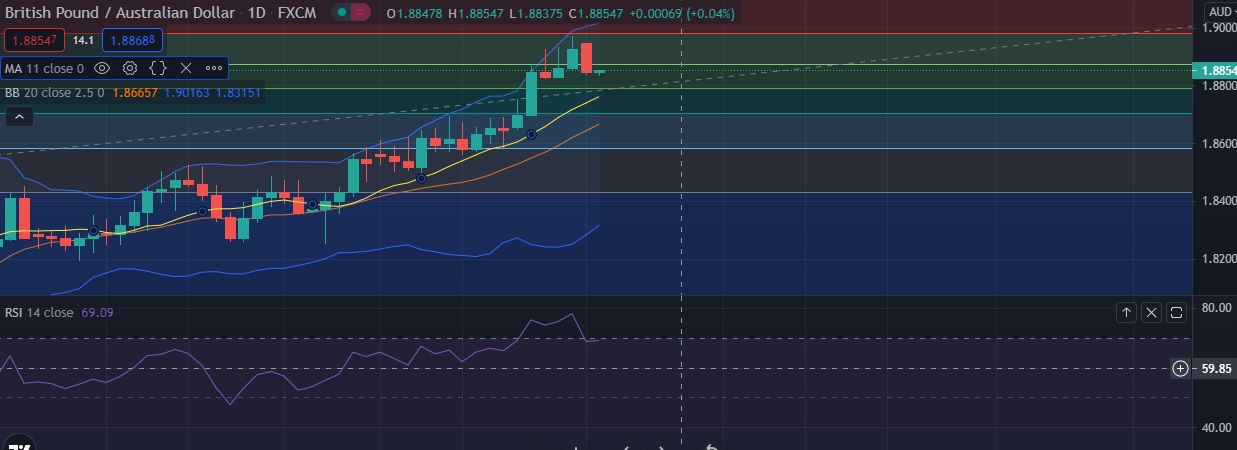Click the high price H1.88547

point(477,14)
